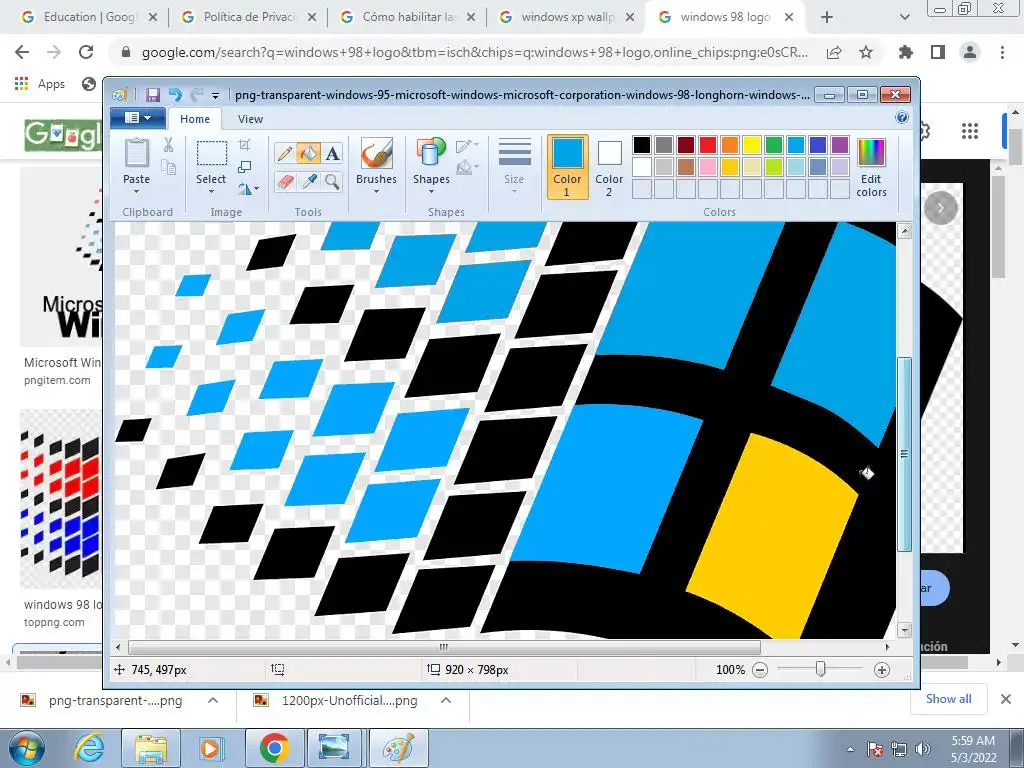
Task: Toggle Chrome side panel icon
Action: (938, 52)
